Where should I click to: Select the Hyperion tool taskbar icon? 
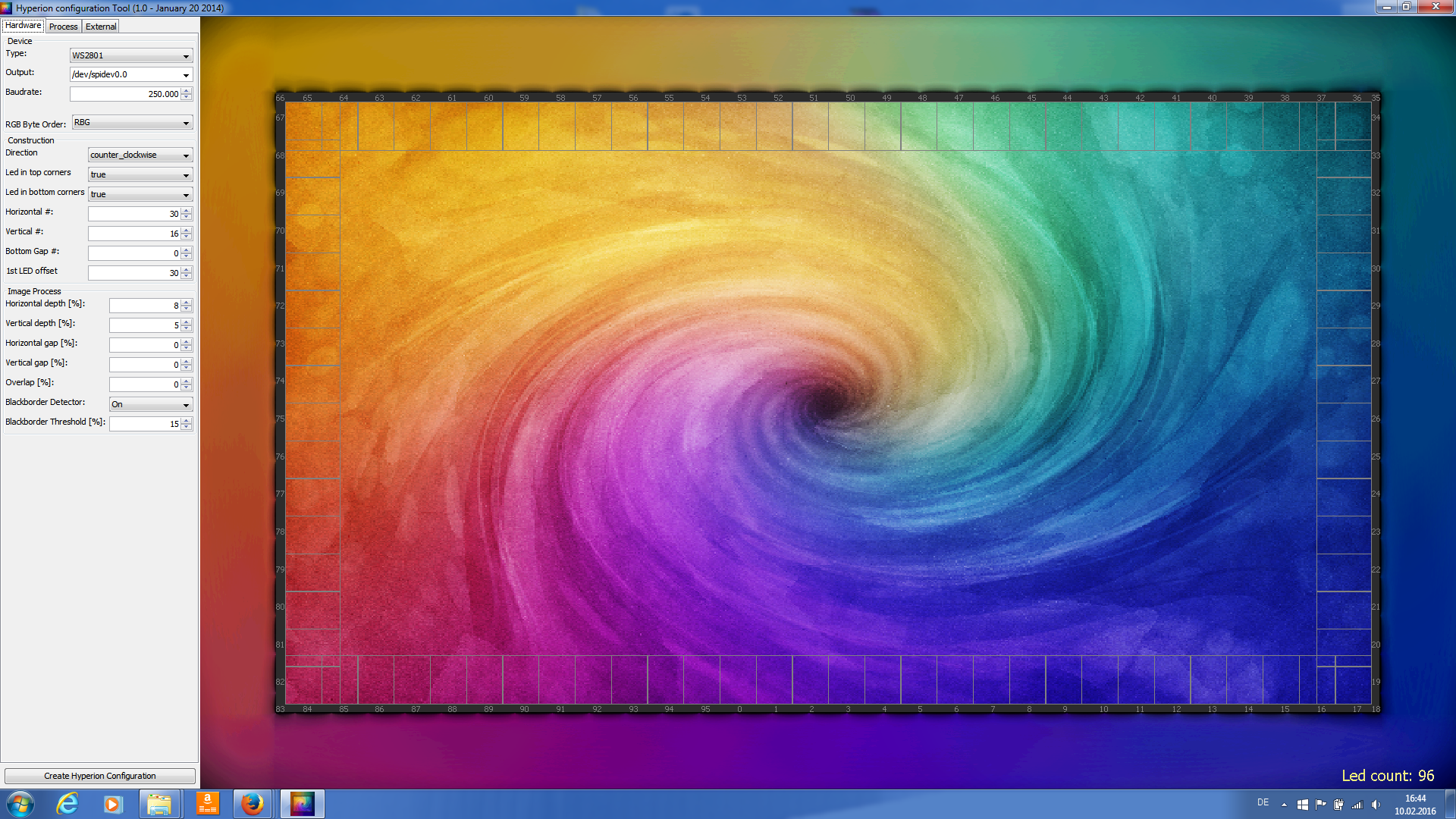coord(302,804)
